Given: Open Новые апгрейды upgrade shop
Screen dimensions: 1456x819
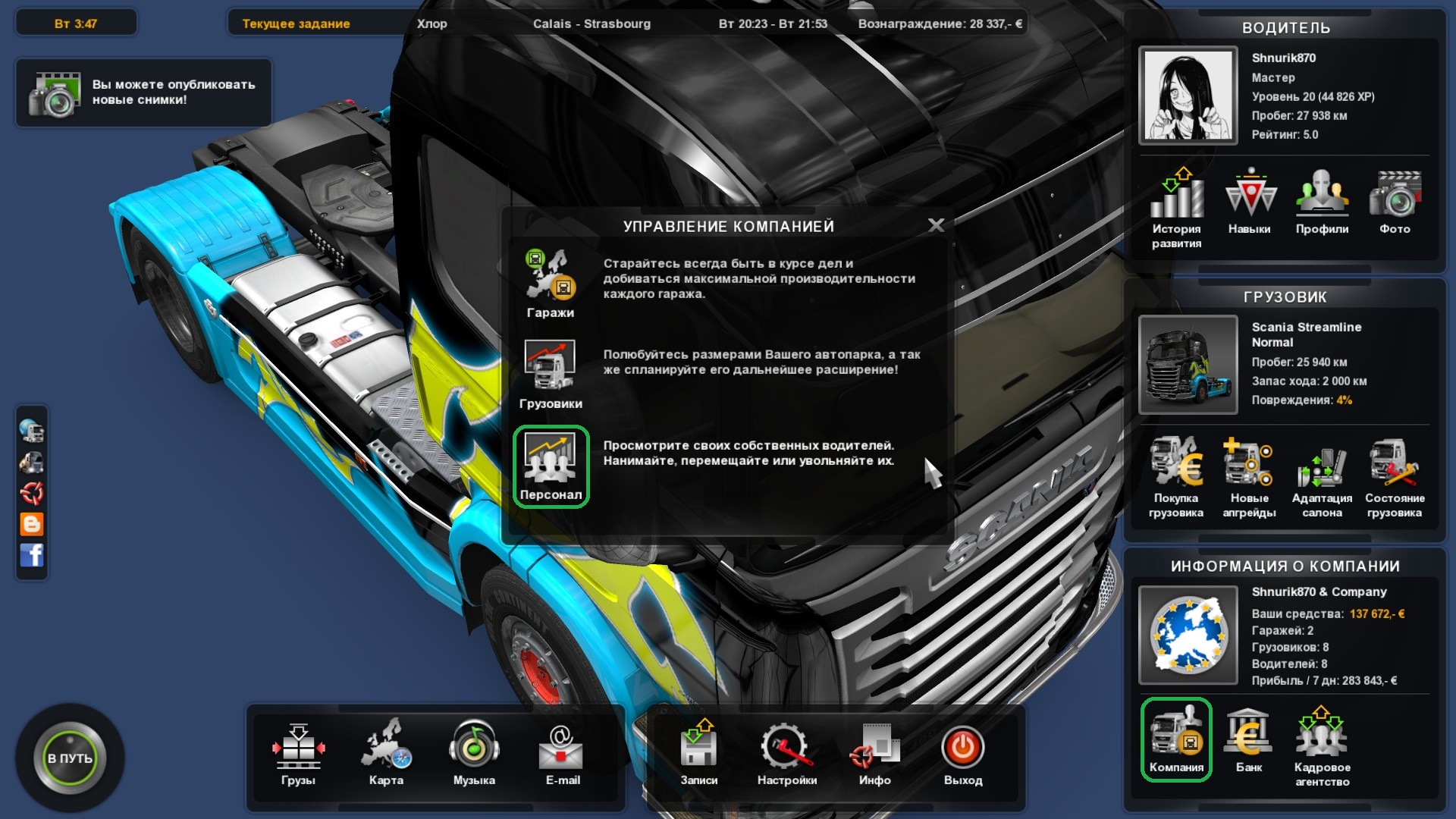Looking at the screenshot, I should pos(1248,464).
